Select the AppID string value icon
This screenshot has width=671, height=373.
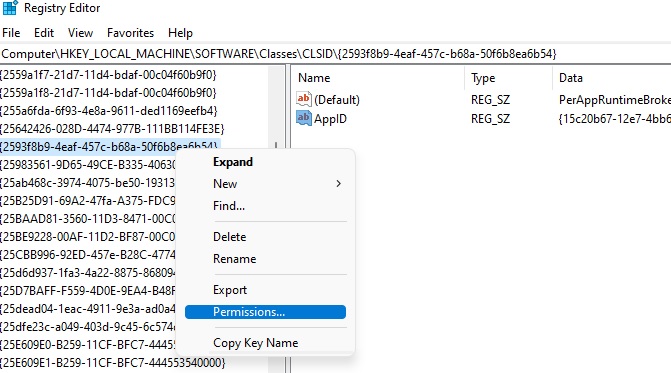click(x=303, y=118)
